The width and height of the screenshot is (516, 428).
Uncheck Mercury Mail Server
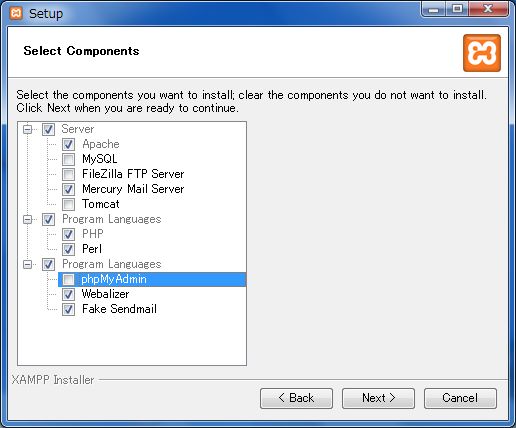[68, 189]
